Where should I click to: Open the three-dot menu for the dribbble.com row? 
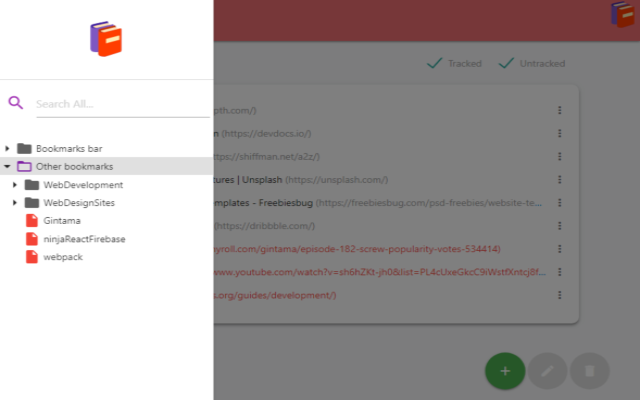560,226
